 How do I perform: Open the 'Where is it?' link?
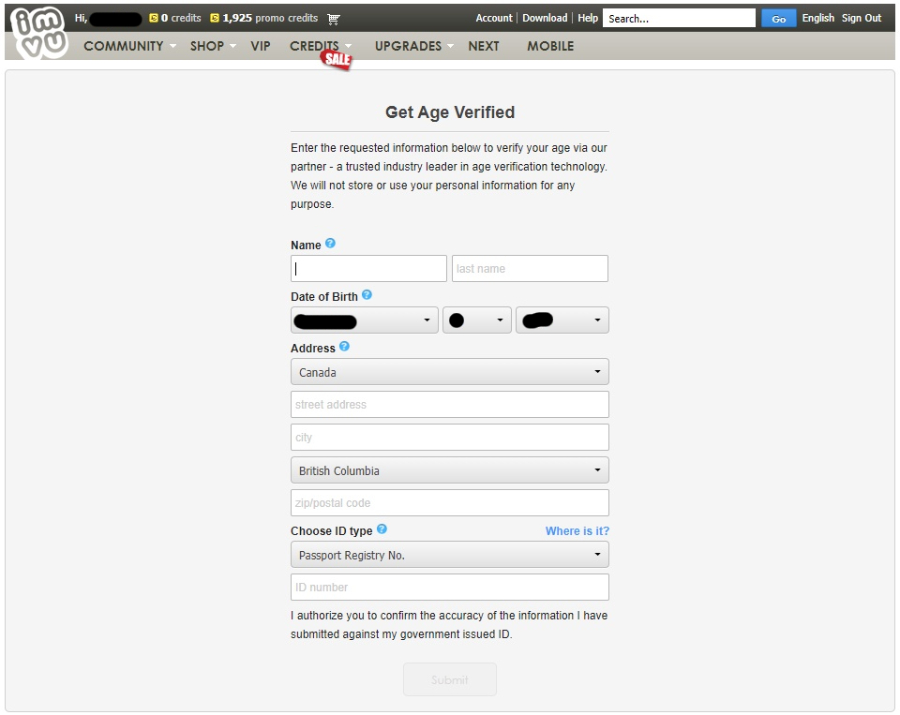577,531
